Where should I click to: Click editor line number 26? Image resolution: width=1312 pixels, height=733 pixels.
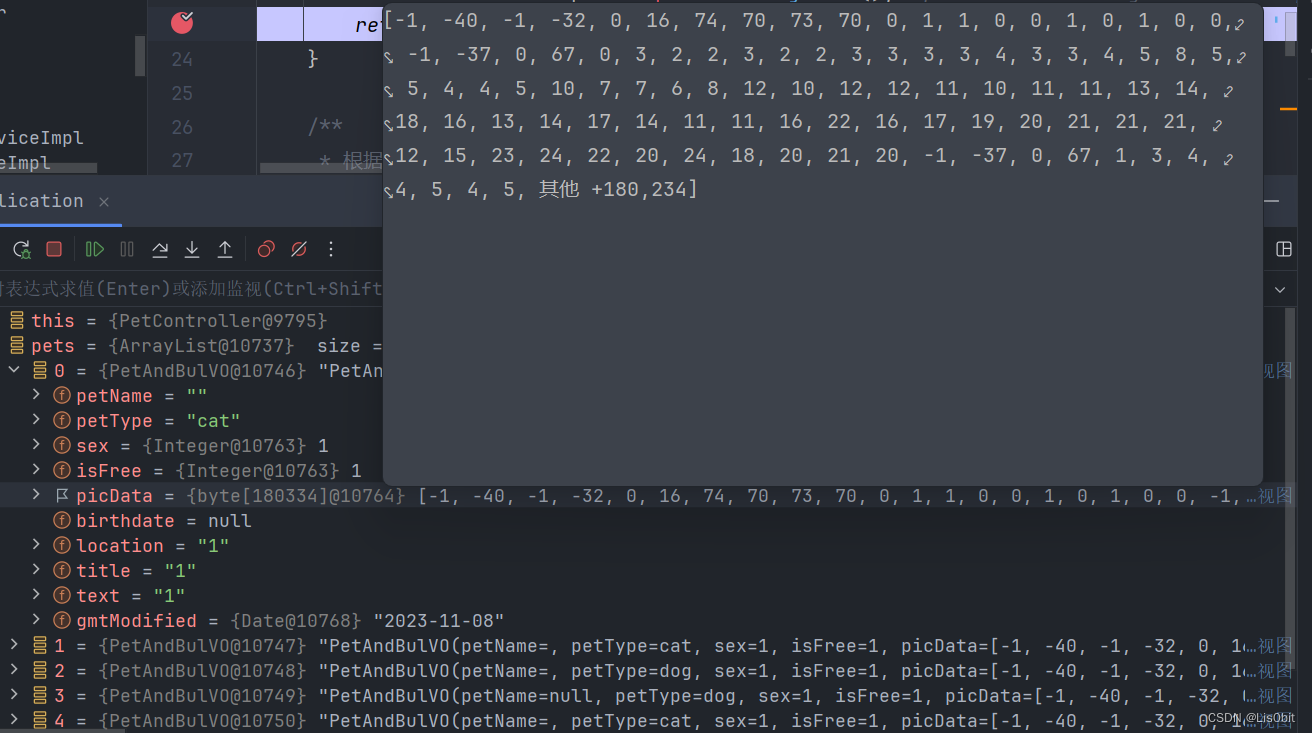point(182,127)
